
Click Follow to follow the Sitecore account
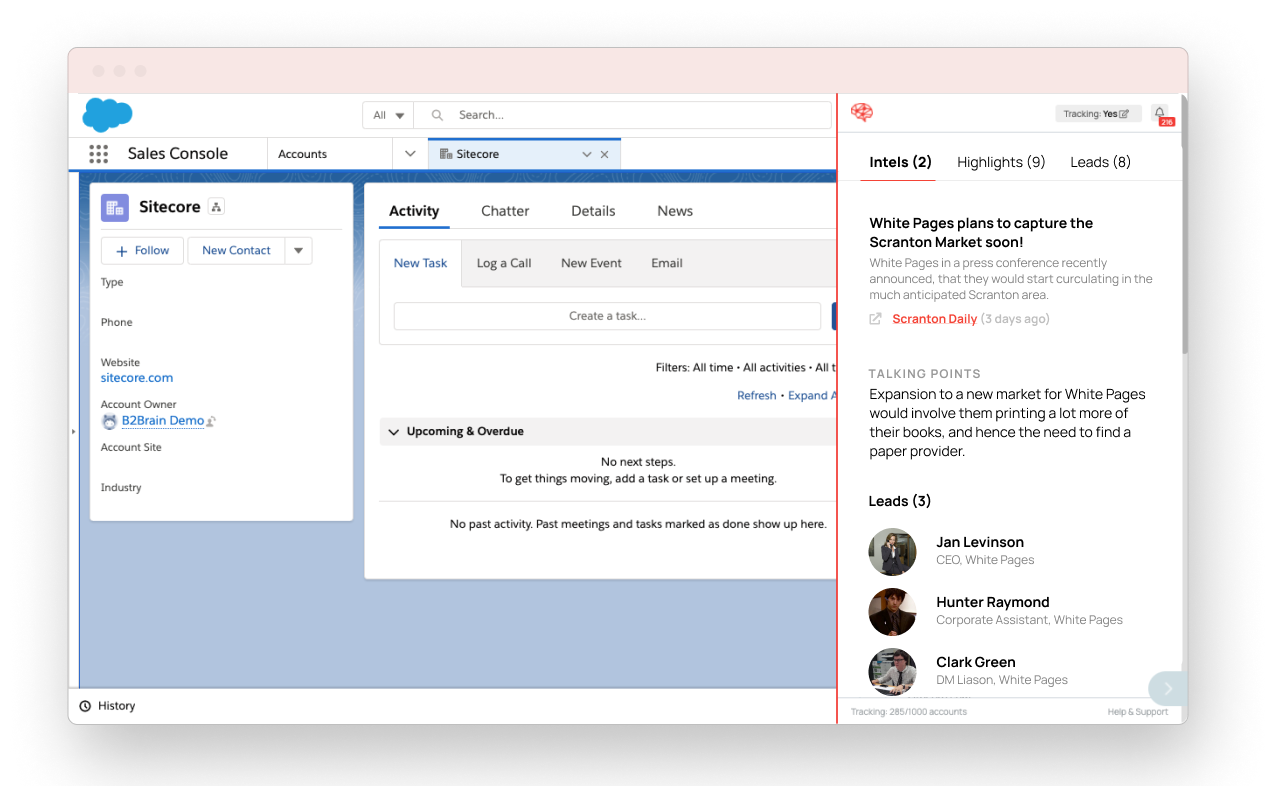point(141,250)
